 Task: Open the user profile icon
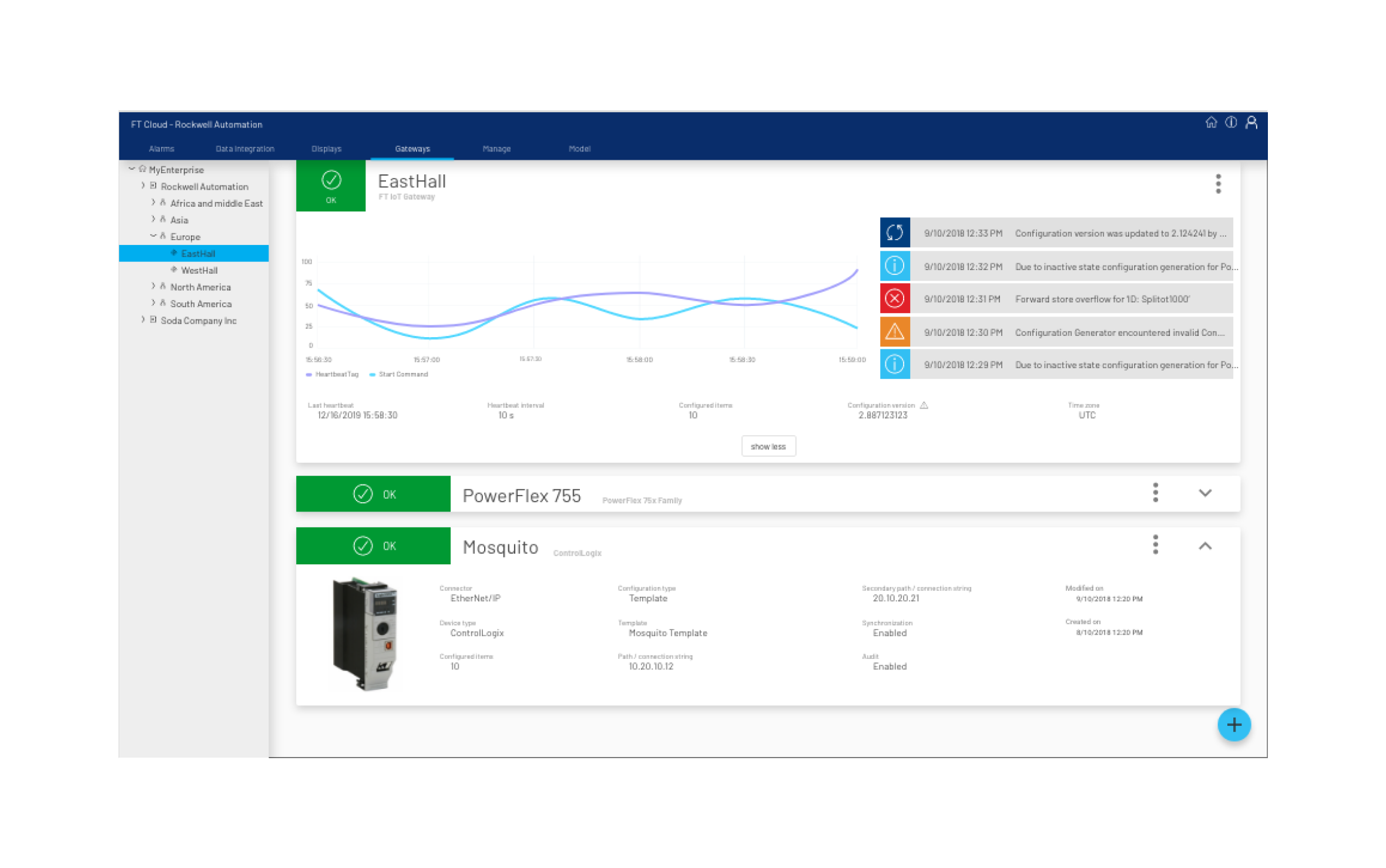click(1251, 123)
